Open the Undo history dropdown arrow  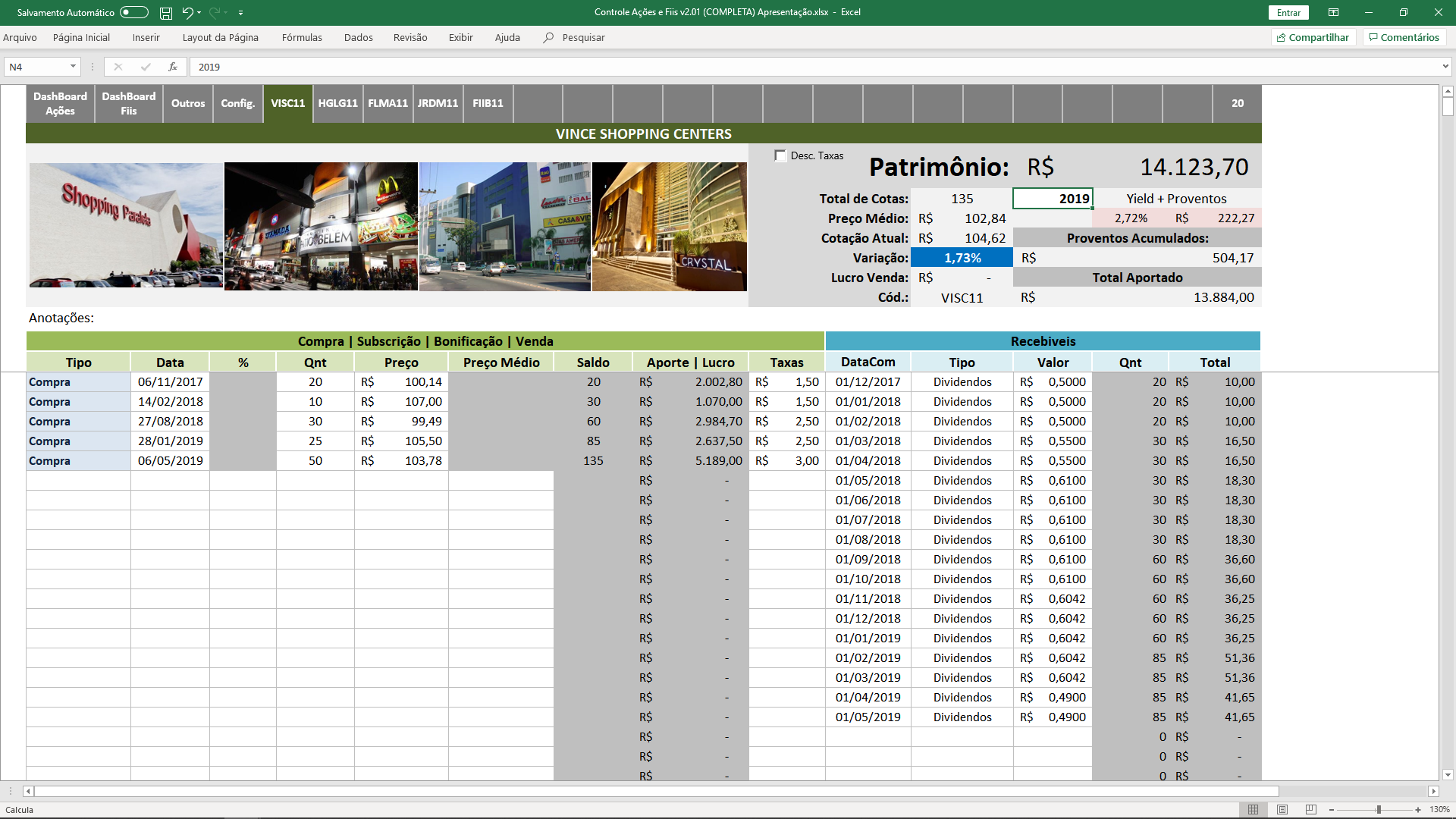199,13
